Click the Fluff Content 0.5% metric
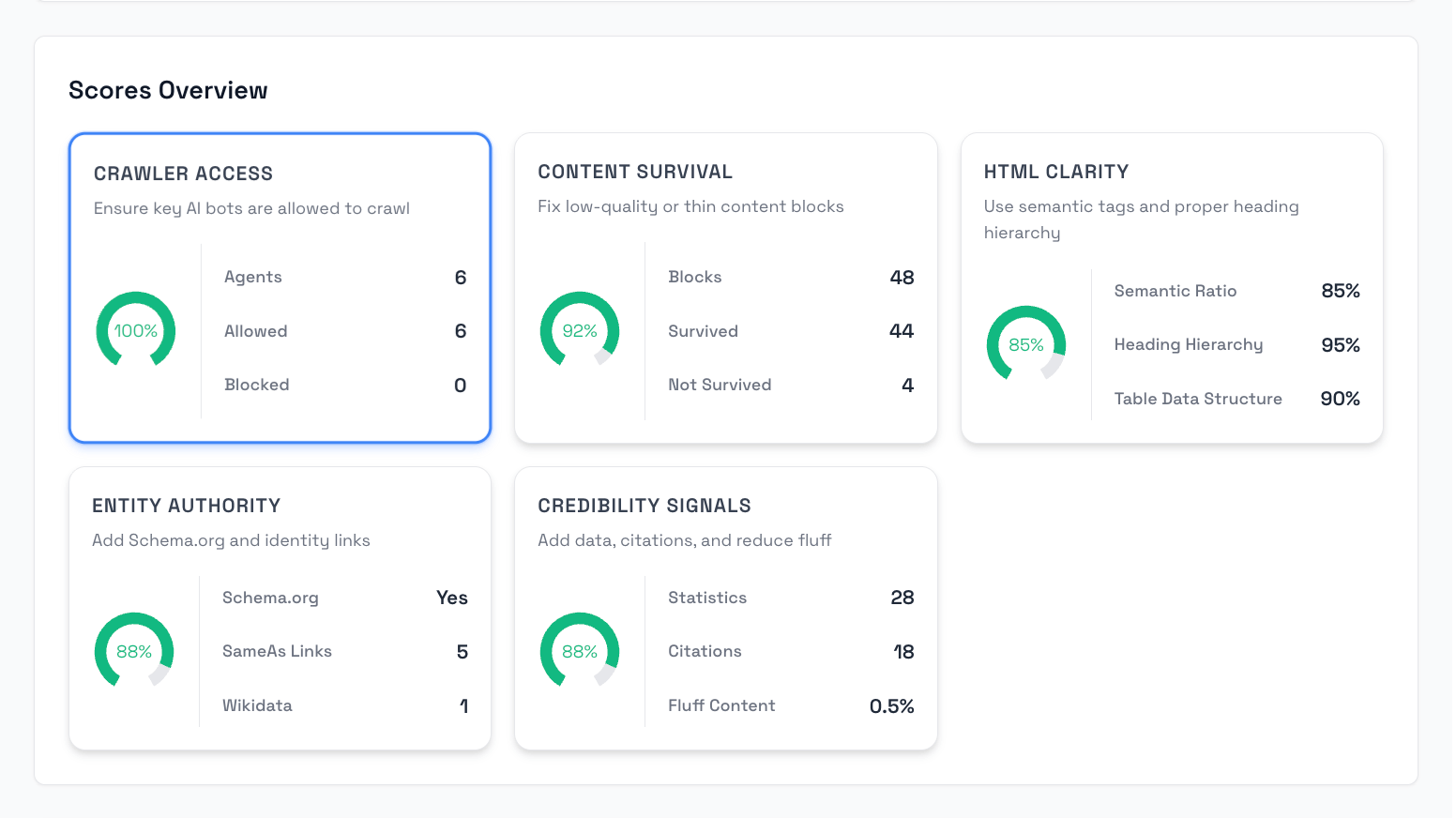 click(789, 704)
